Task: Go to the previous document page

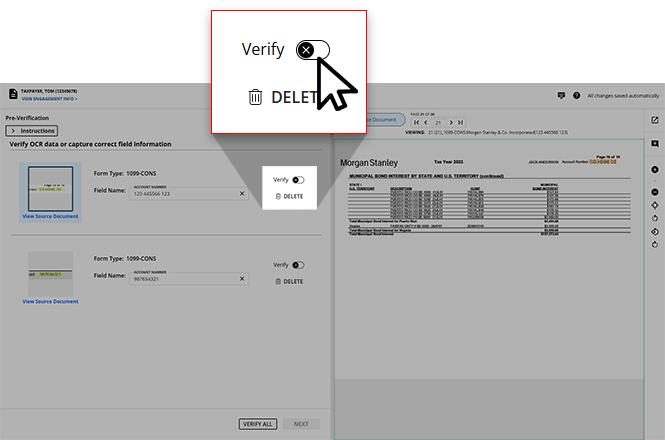Action: [425, 123]
